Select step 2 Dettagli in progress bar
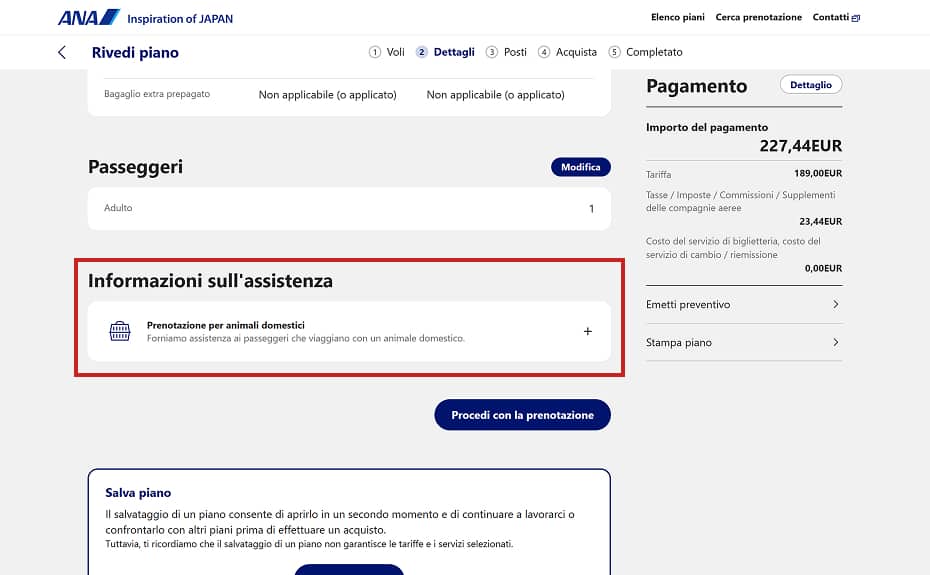The height and width of the screenshot is (575, 930). click(x=446, y=52)
